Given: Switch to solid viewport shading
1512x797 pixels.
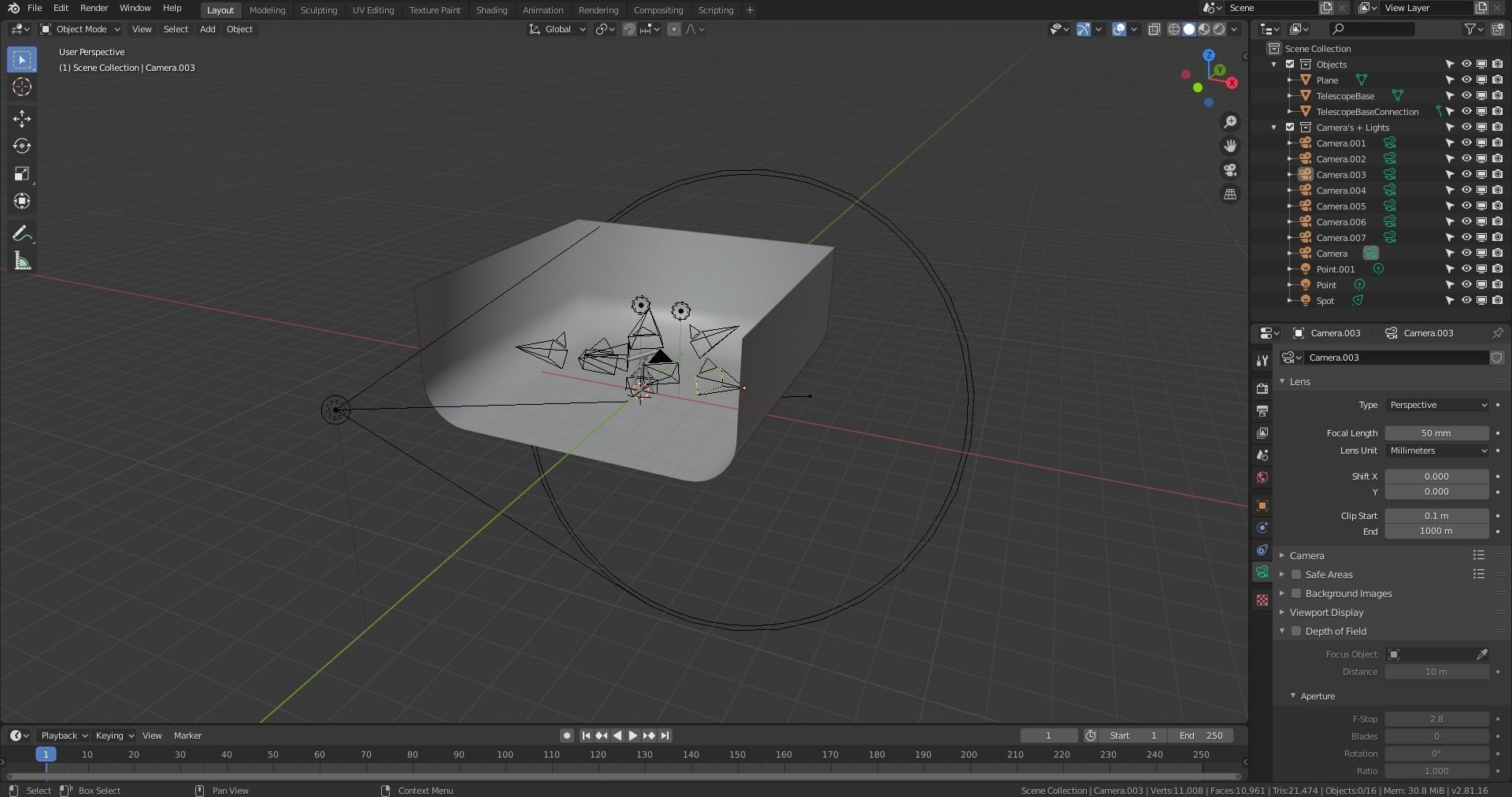Looking at the screenshot, I should 1189,29.
